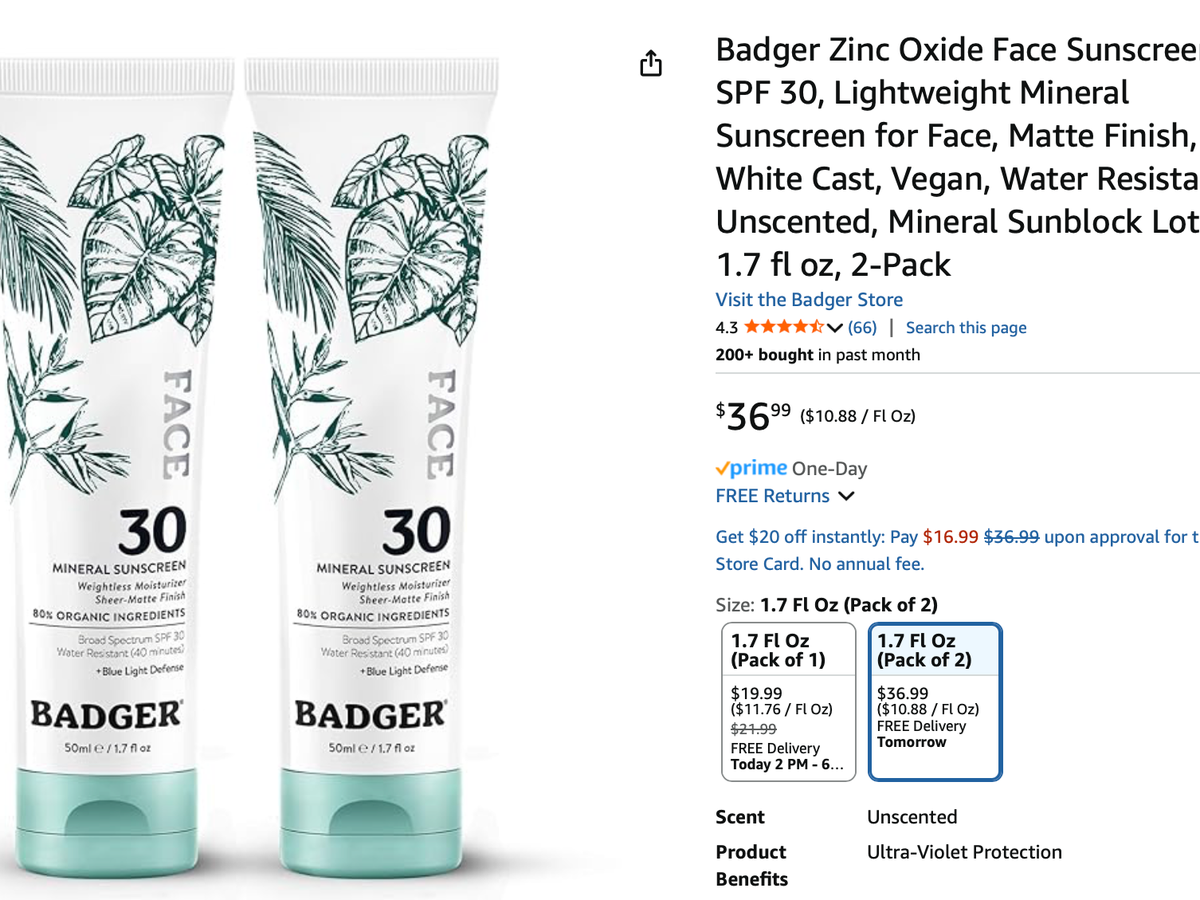Image resolution: width=1200 pixels, height=900 pixels.
Task: Click the share icon above the product image
Action: [651, 63]
